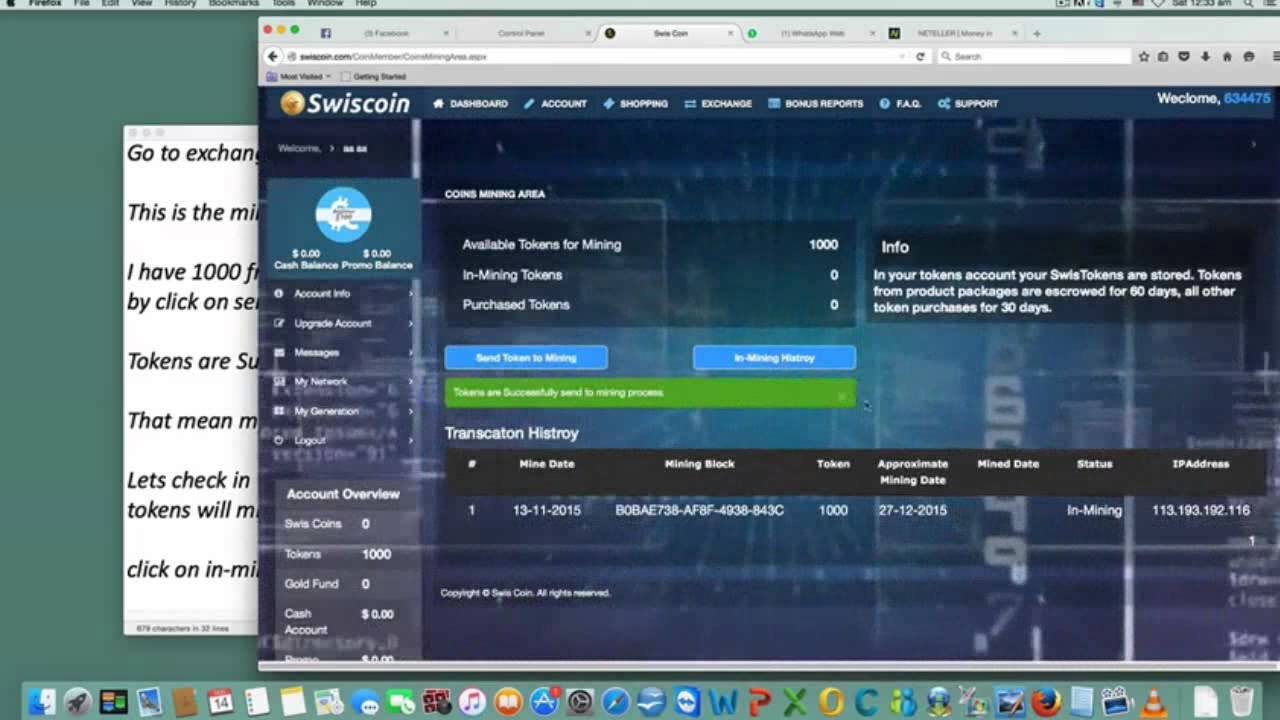Image resolution: width=1280 pixels, height=720 pixels.
Task: Reload the page with the refresh icon
Action: (x=920, y=57)
